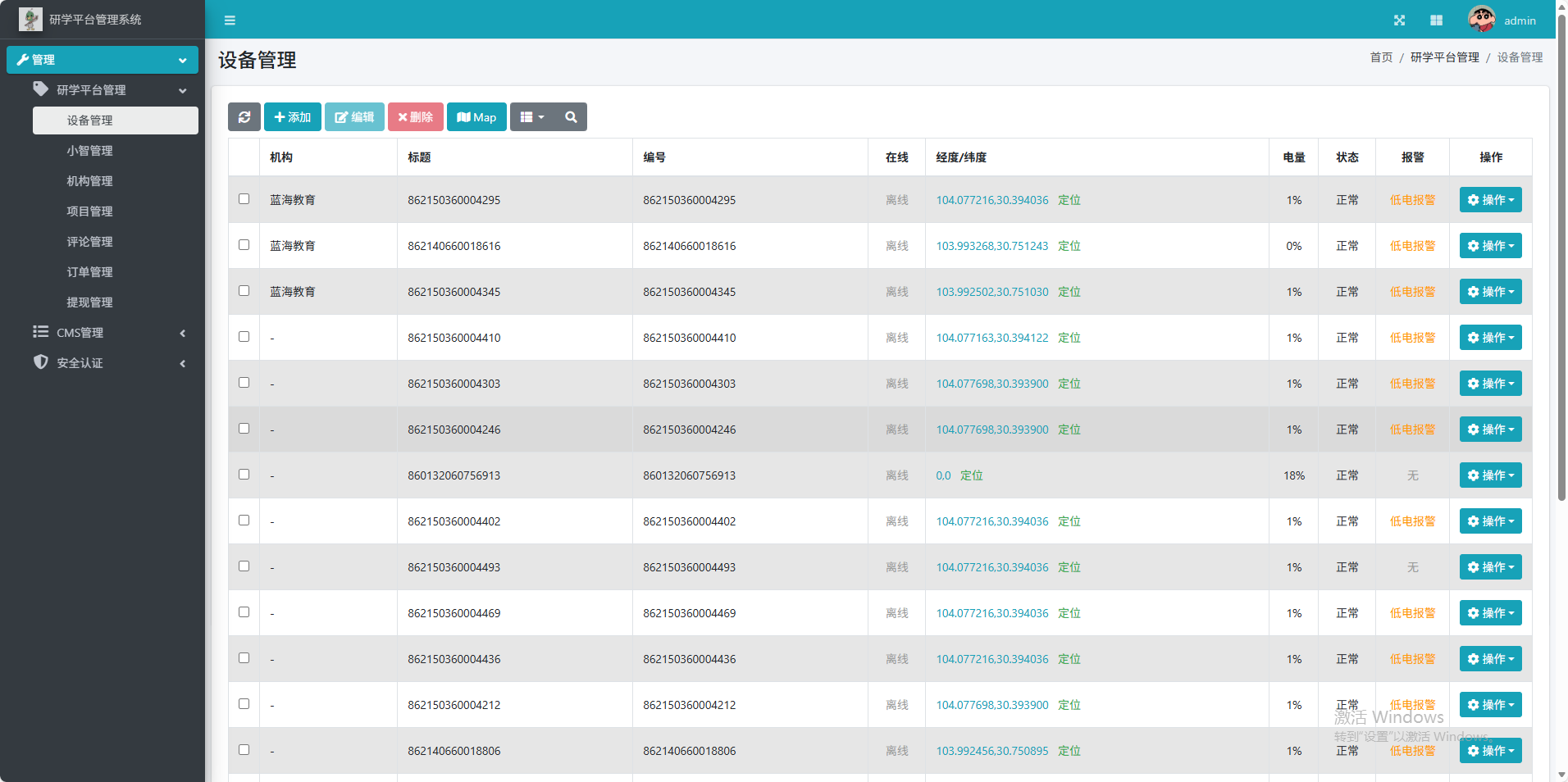The height and width of the screenshot is (782, 1568).
Task: Click the grid layout icon in header
Action: (x=1436, y=20)
